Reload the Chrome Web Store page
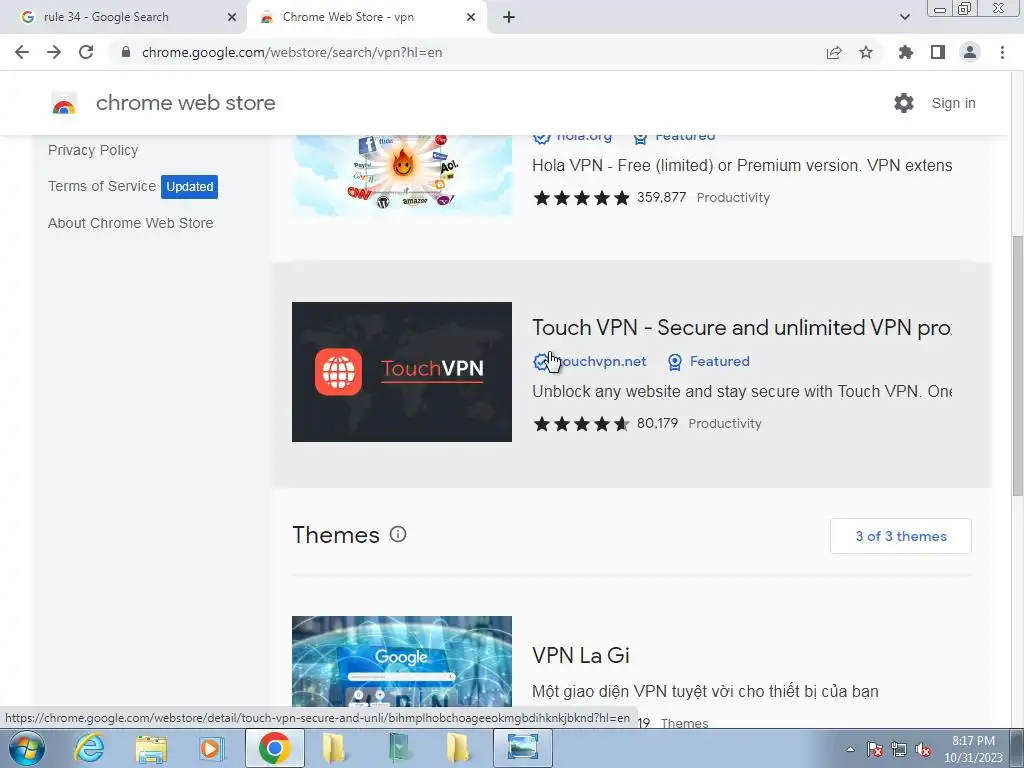Screen dimensions: 1024x768 (x=86, y=52)
